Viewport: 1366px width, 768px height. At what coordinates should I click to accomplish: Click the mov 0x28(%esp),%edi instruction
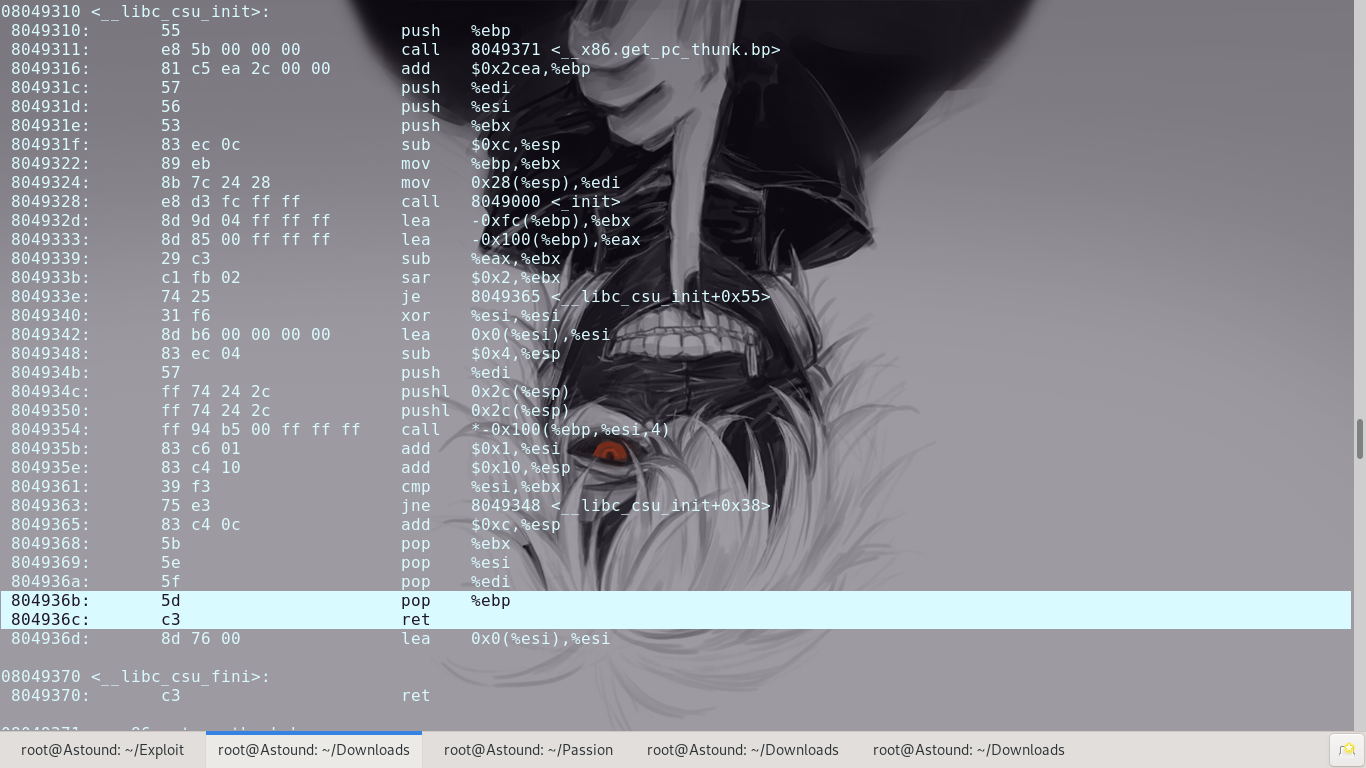[510, 183]
